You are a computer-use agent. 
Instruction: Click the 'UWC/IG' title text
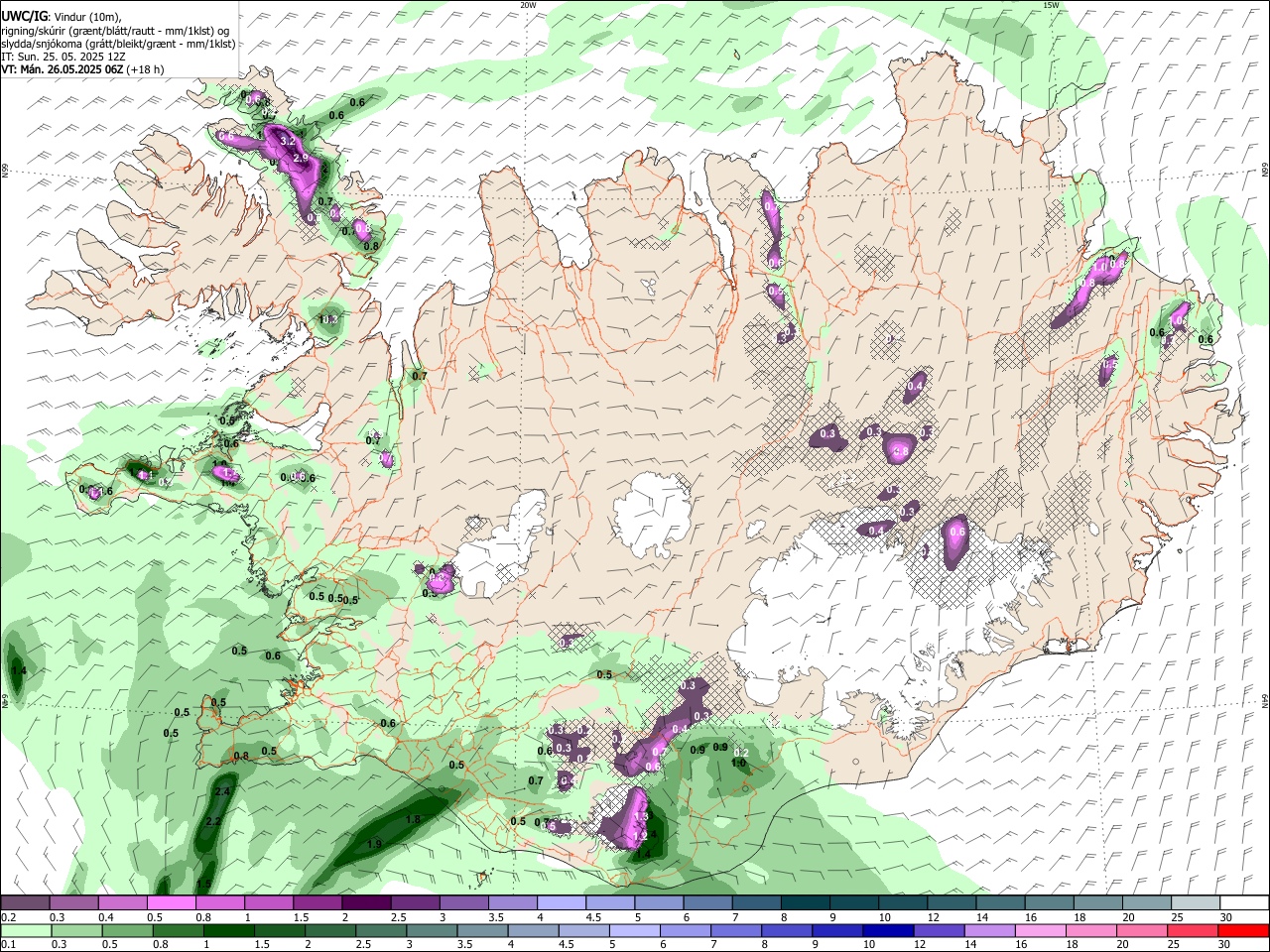point(25,15)
